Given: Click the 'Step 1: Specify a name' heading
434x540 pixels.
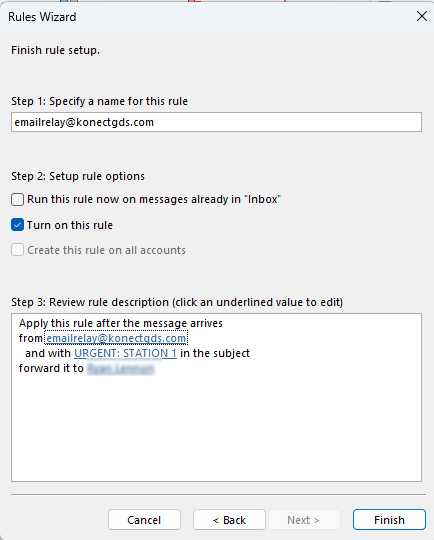Looking at the screenshot, I should pyautogui.click(x=100, y=101).
